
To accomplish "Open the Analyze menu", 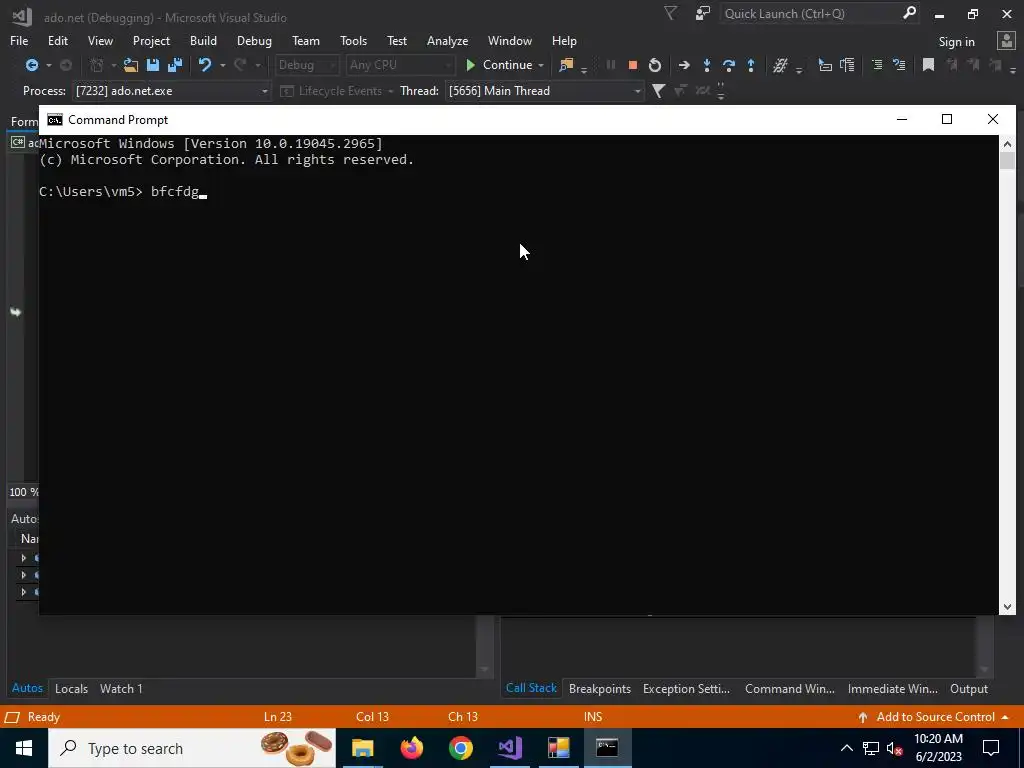I will (447, 40).
